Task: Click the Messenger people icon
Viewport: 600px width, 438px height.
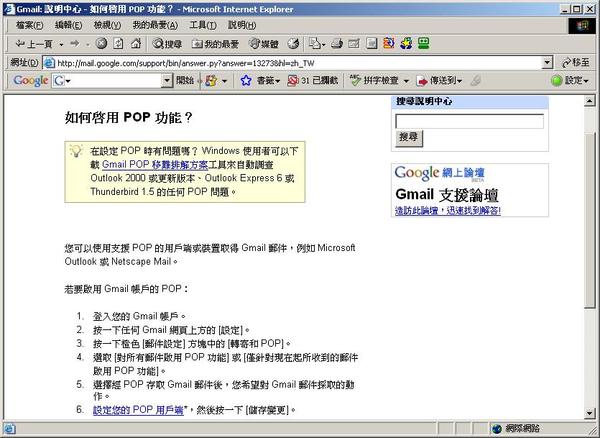Action: (406, 43)
